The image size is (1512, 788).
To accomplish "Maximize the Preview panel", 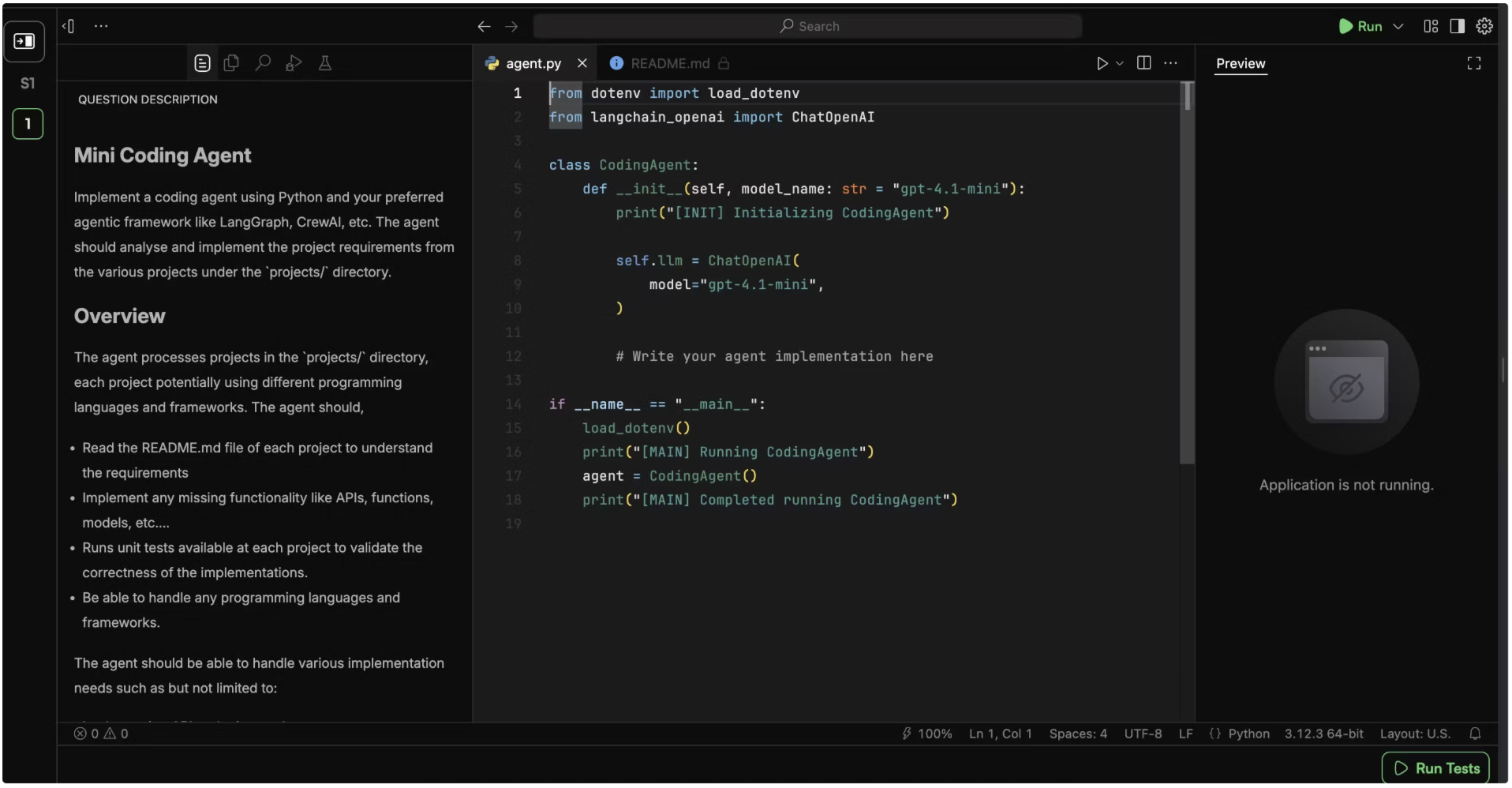I will tap(1473, 63).
